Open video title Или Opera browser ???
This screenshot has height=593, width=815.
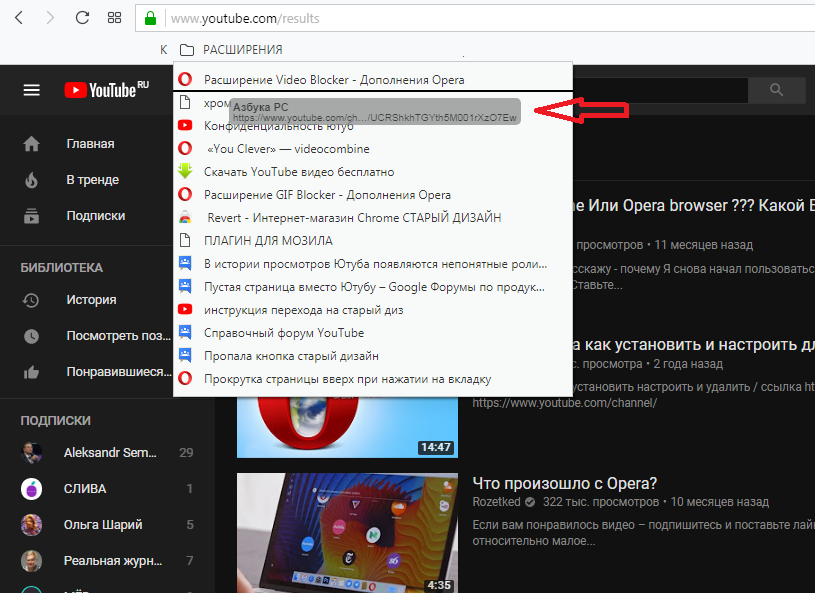[x=693, y=206]
